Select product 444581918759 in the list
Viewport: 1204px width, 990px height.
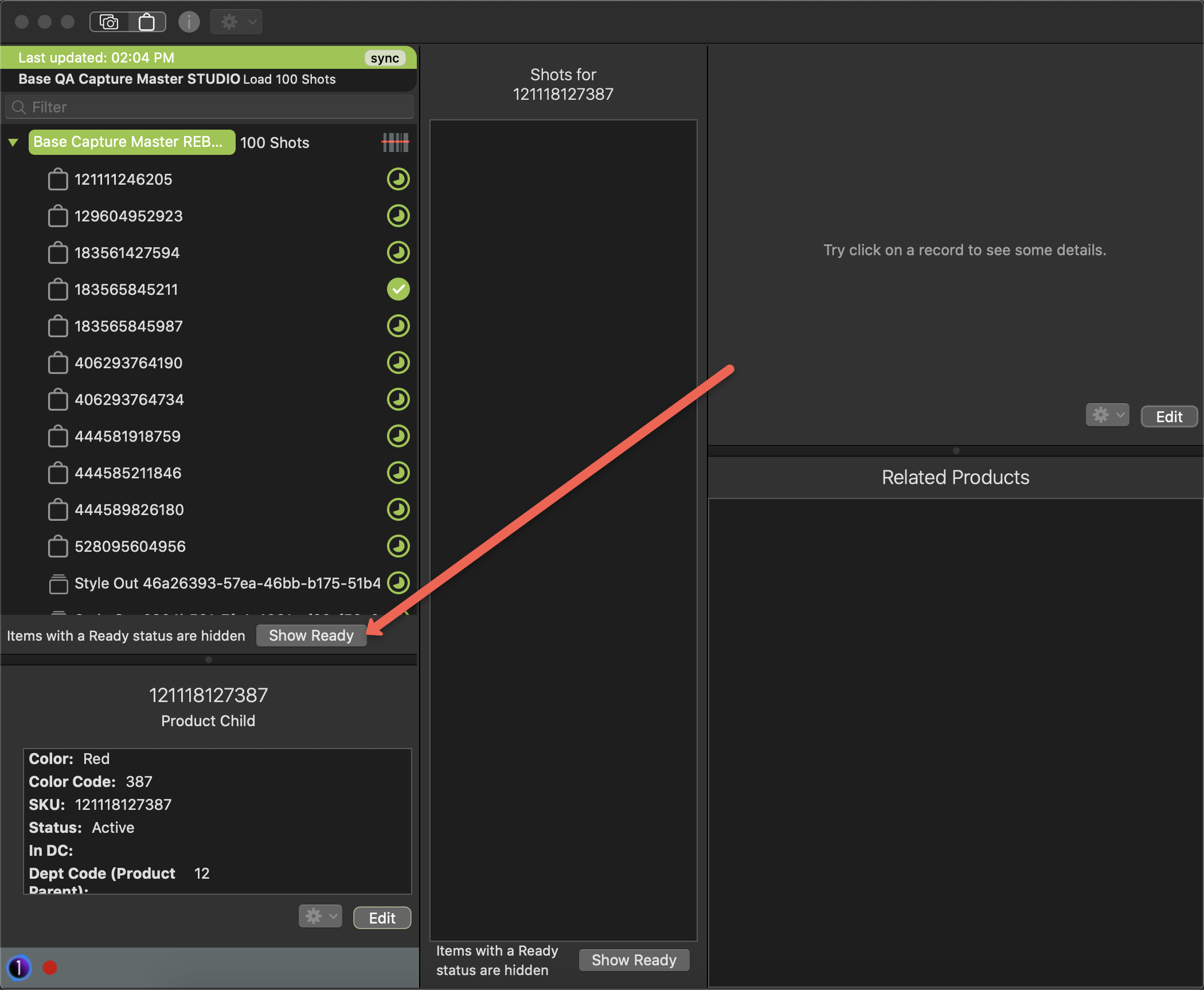[x=127, y=436]
